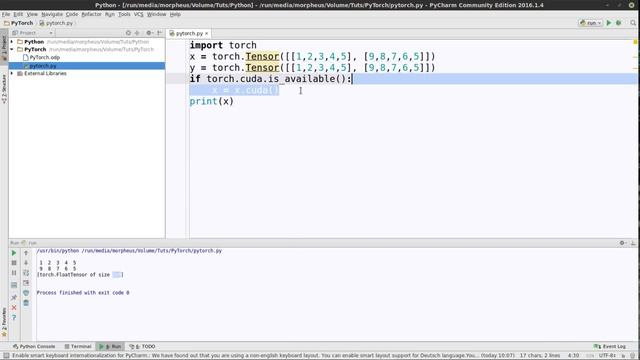This screenshot has width=640, height=360.
Task: Click PyTorch breadcrumb in navigation bar
Action: 18,23
